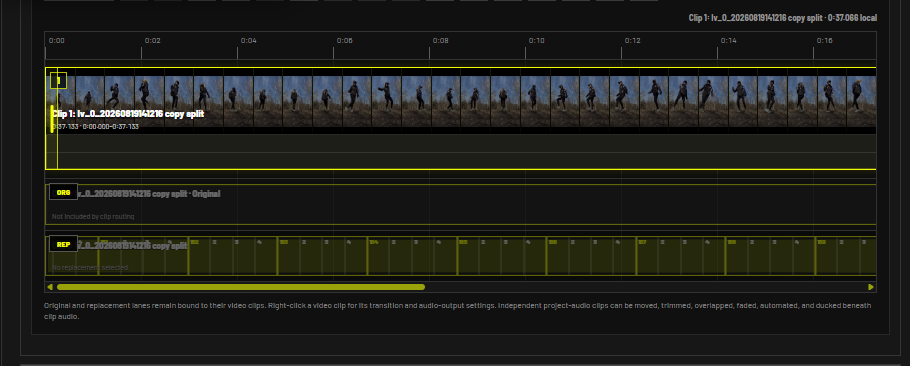The image size is (910, 366).
Task: Click the lane help text below the timeline
Action: [457, 311]
